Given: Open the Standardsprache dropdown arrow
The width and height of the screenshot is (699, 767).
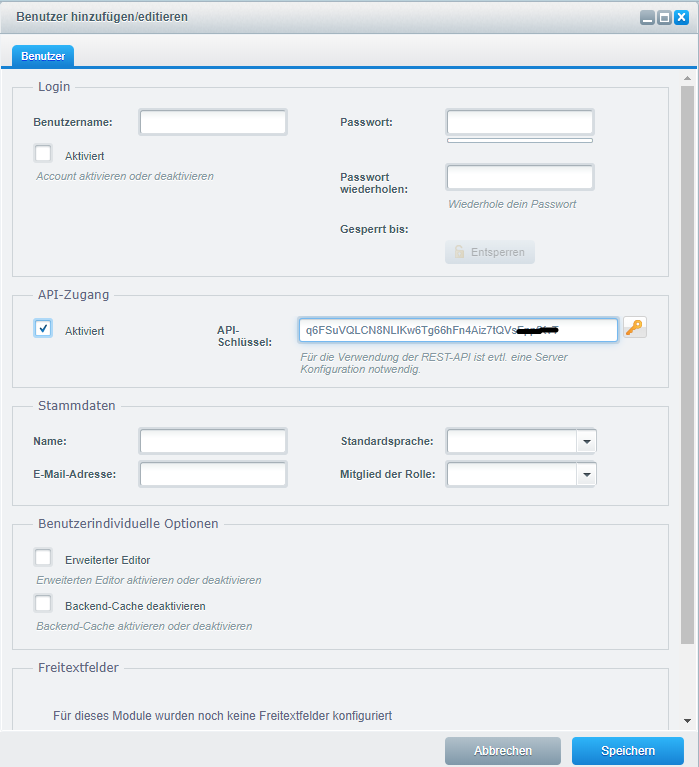Looking at the screenshot, I should [586, 441].
